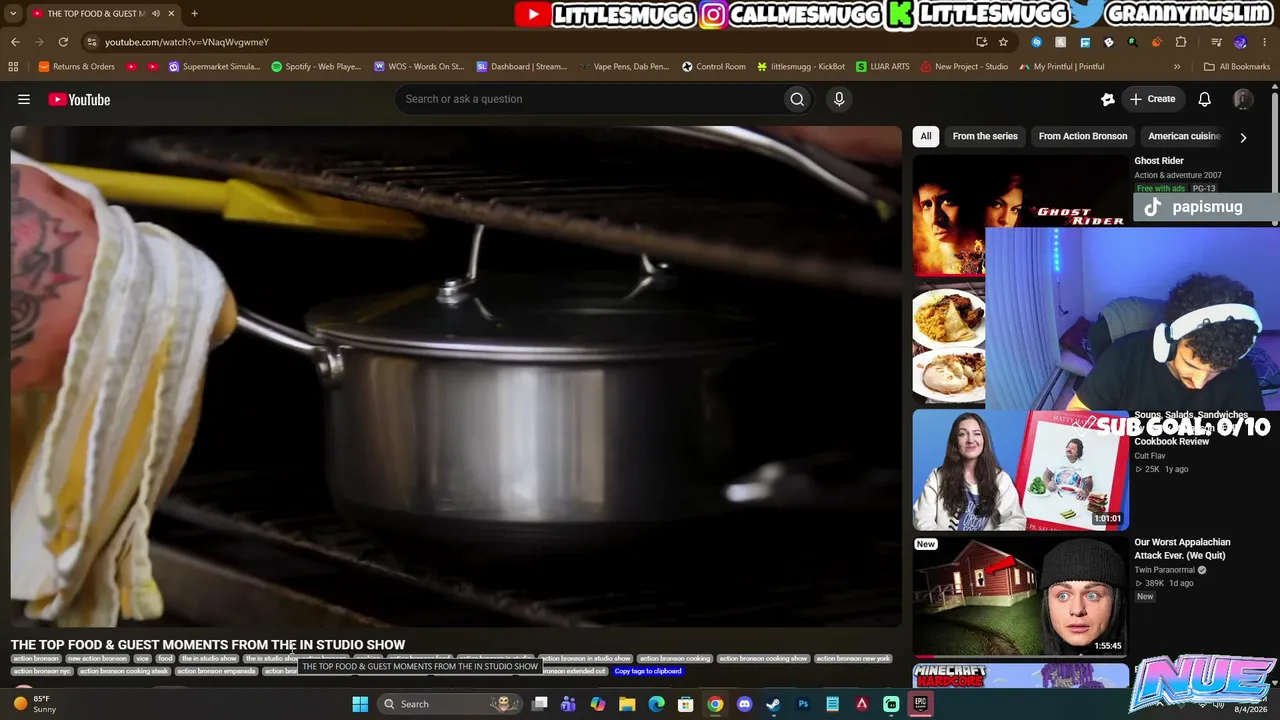Select the 'From the series' filter chip
The image size is (1280, 720).
click(x=985, y=136)
